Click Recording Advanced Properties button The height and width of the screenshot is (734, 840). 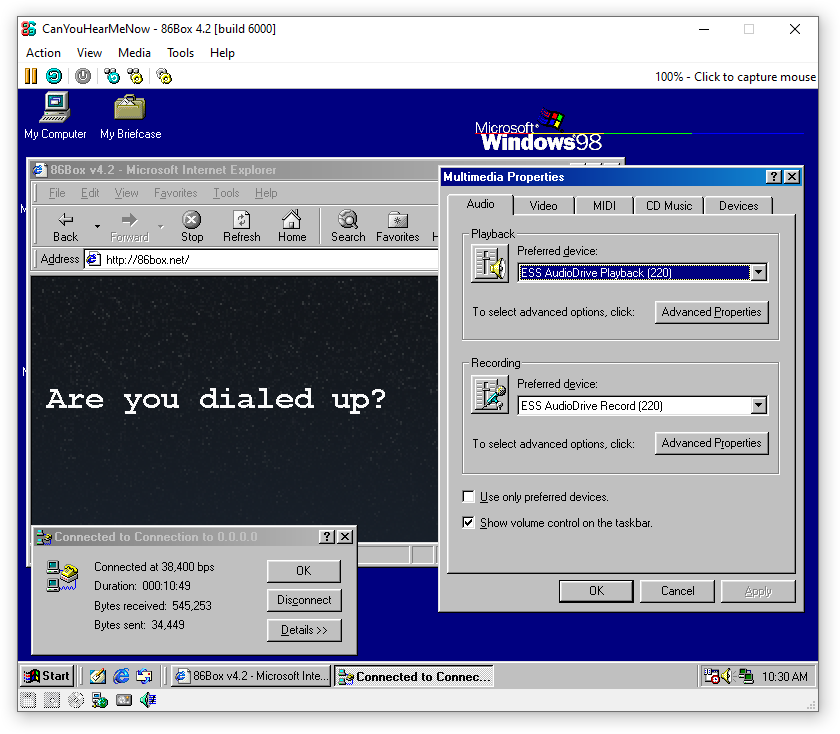pyautogui.click(x=711, y=444)
